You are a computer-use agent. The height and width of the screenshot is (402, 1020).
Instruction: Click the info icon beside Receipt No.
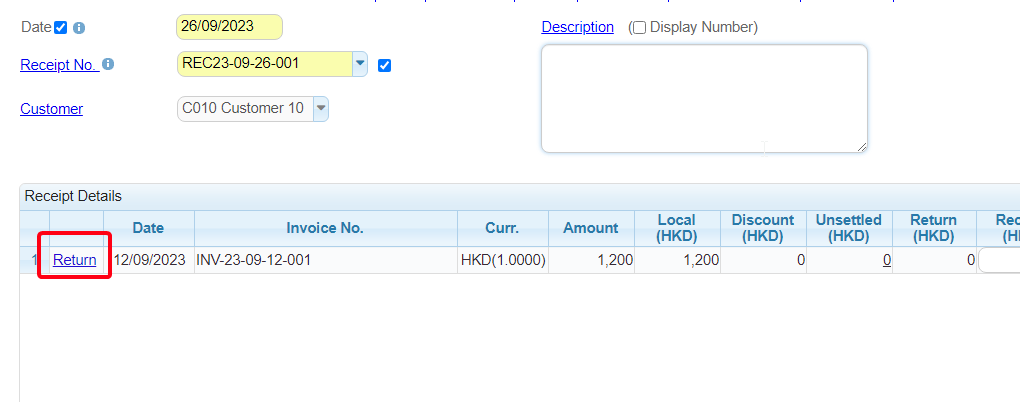(x=108, y=65)
